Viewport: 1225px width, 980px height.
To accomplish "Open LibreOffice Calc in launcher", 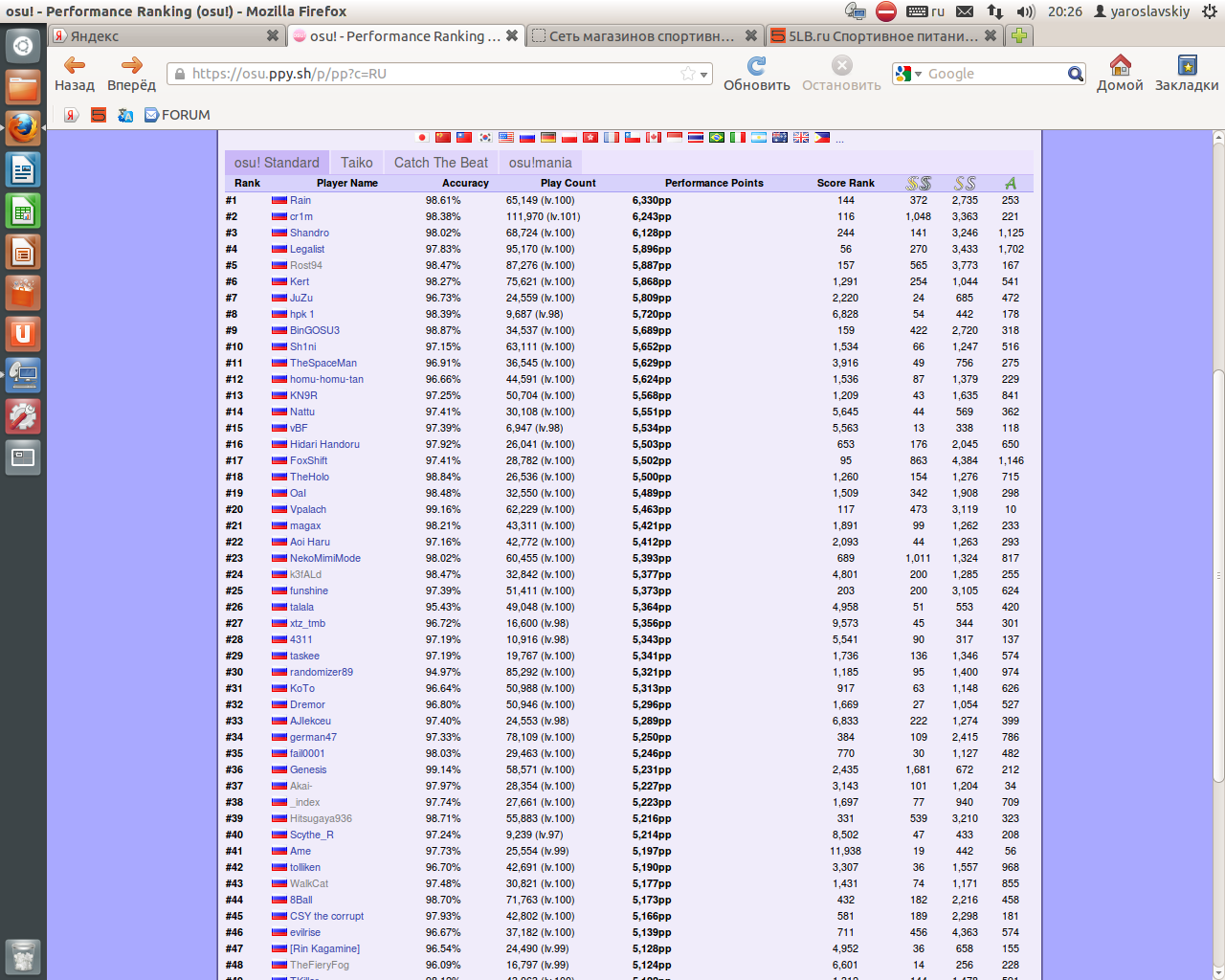I will (x=23, y=212).
